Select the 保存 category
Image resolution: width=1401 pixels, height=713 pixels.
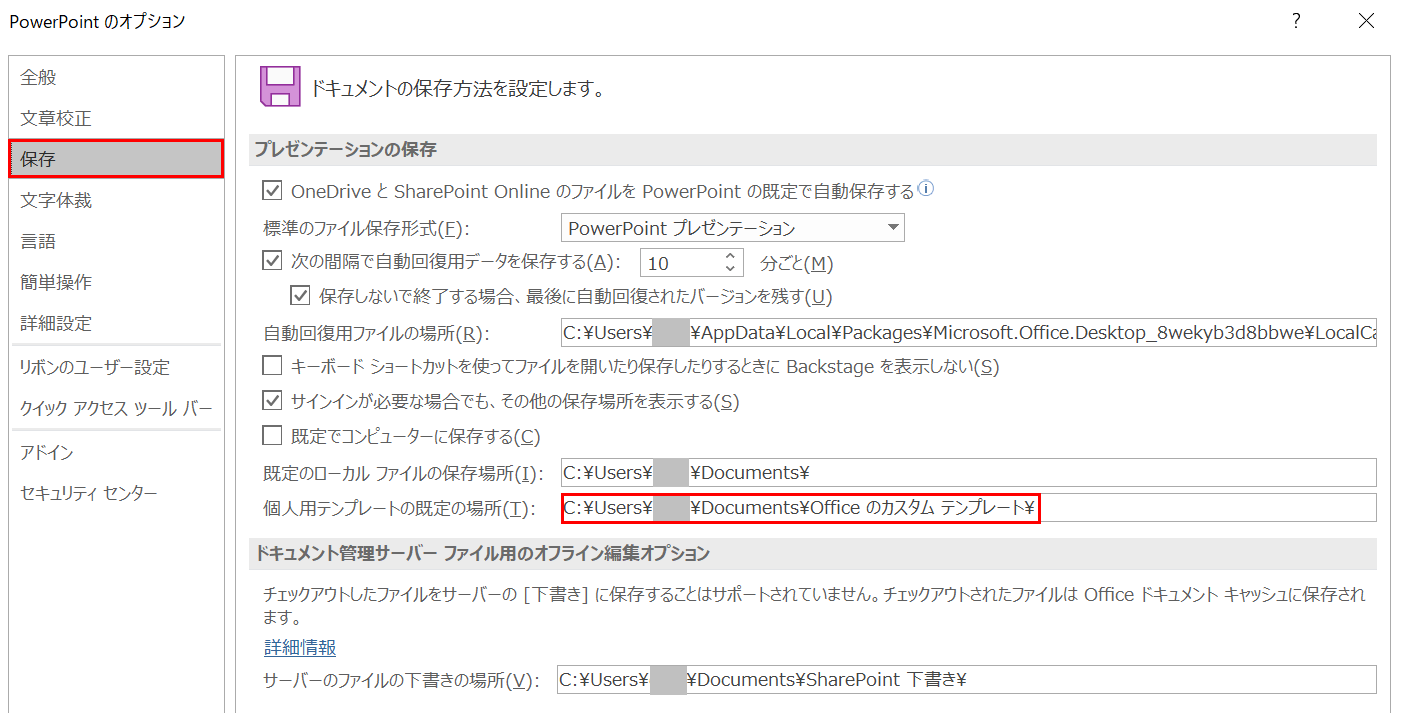(117, 159)
